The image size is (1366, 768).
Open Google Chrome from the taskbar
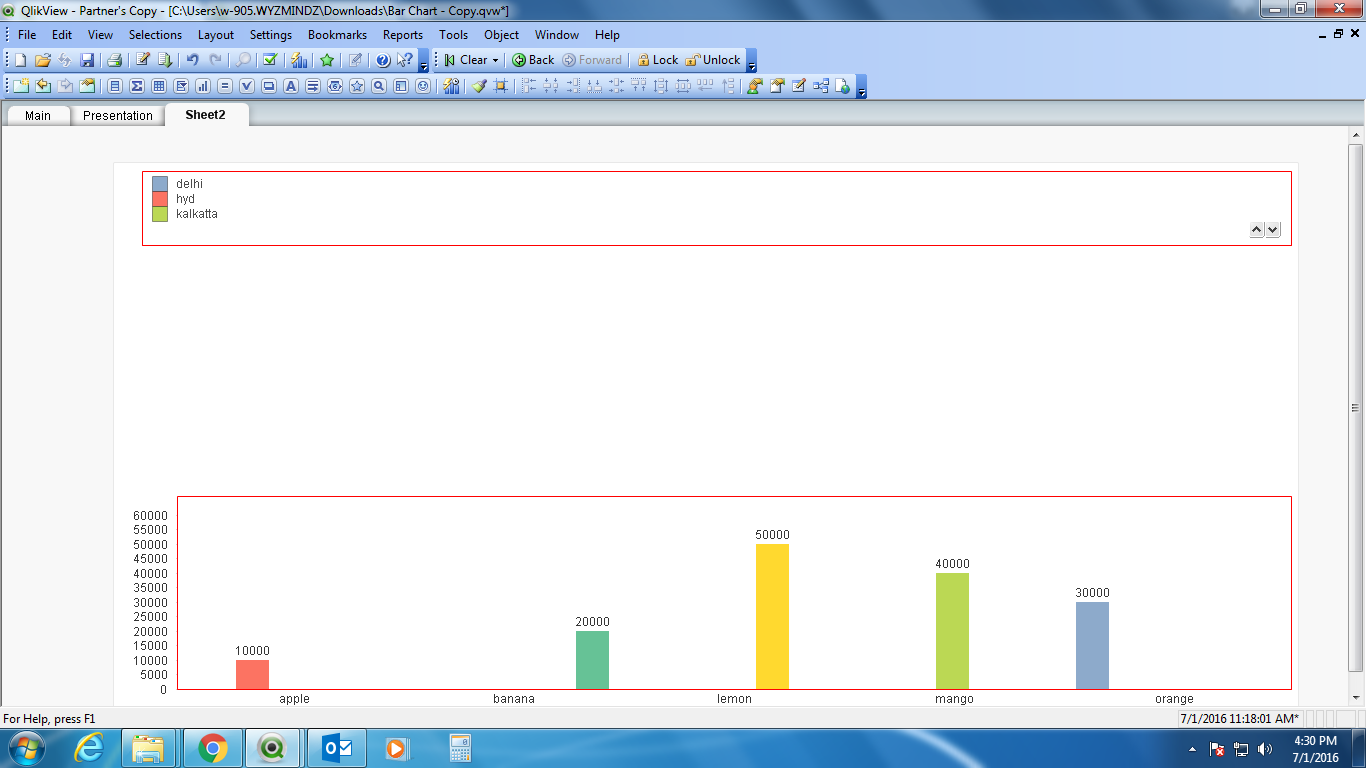(212, 748)
